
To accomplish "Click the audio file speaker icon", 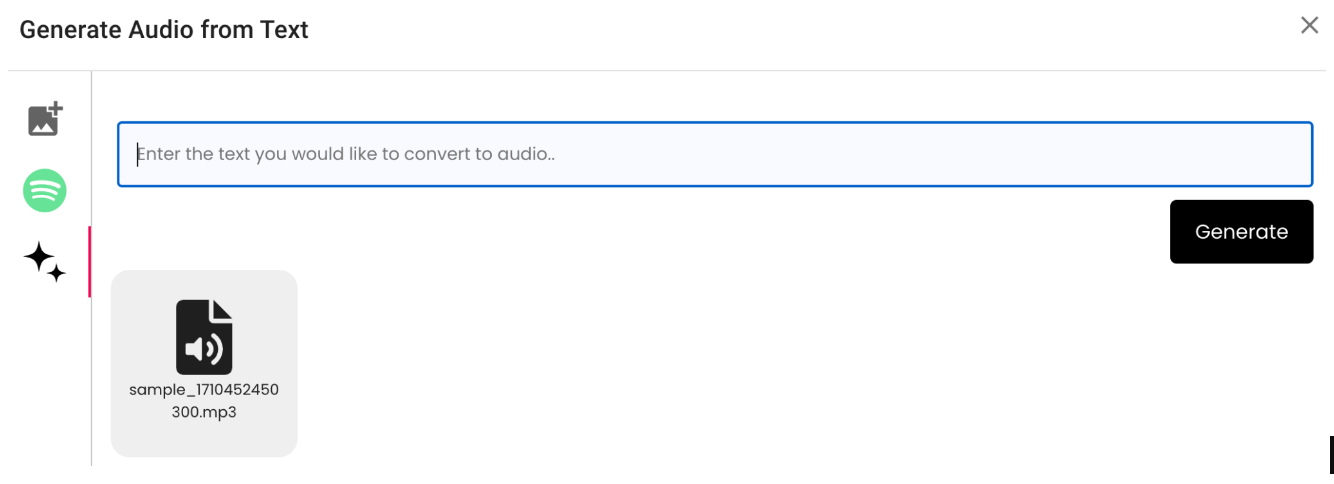I will click(x=204, y=337).
